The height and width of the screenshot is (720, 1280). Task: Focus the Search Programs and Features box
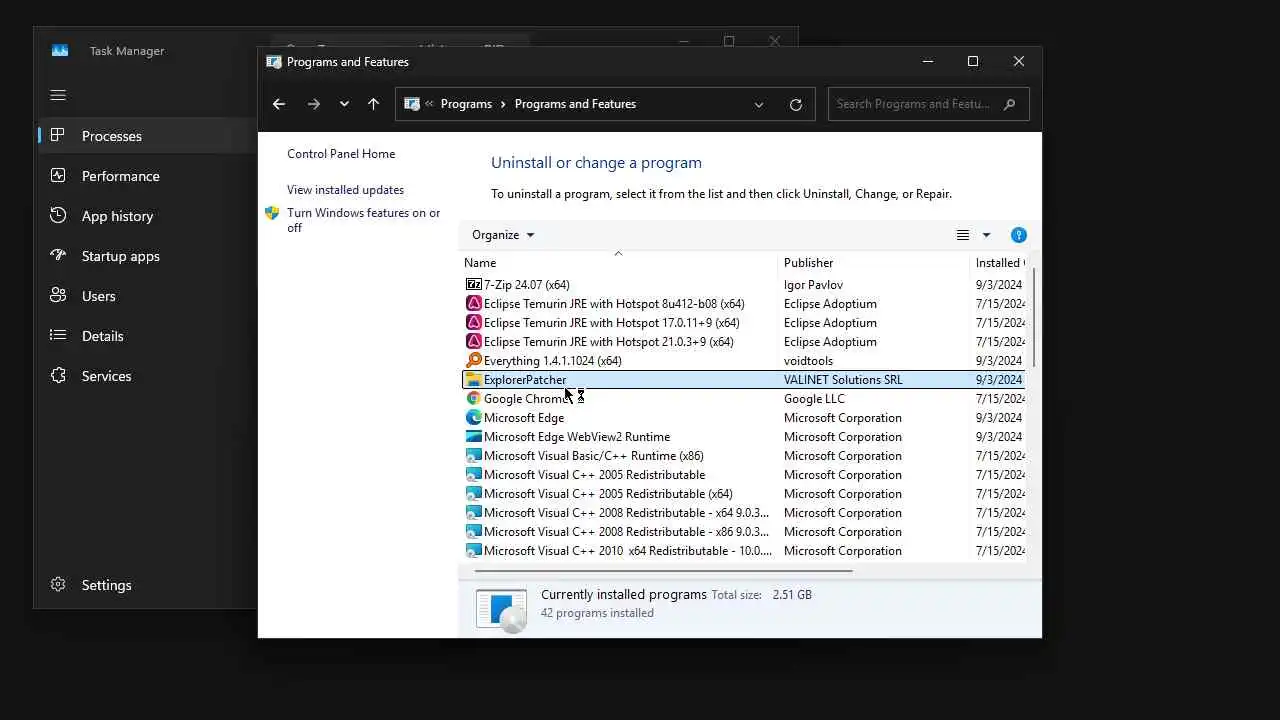[928, 104]
